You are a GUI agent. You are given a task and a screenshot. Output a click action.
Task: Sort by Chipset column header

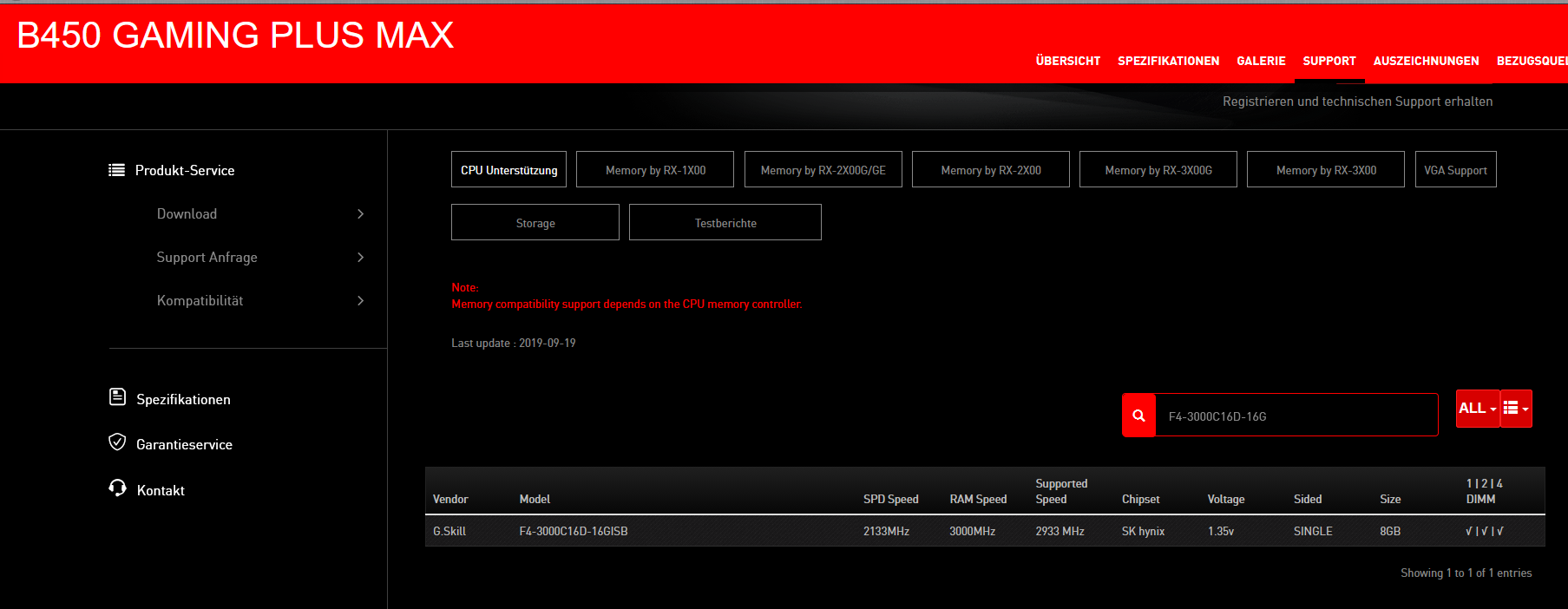(1140, 499)
